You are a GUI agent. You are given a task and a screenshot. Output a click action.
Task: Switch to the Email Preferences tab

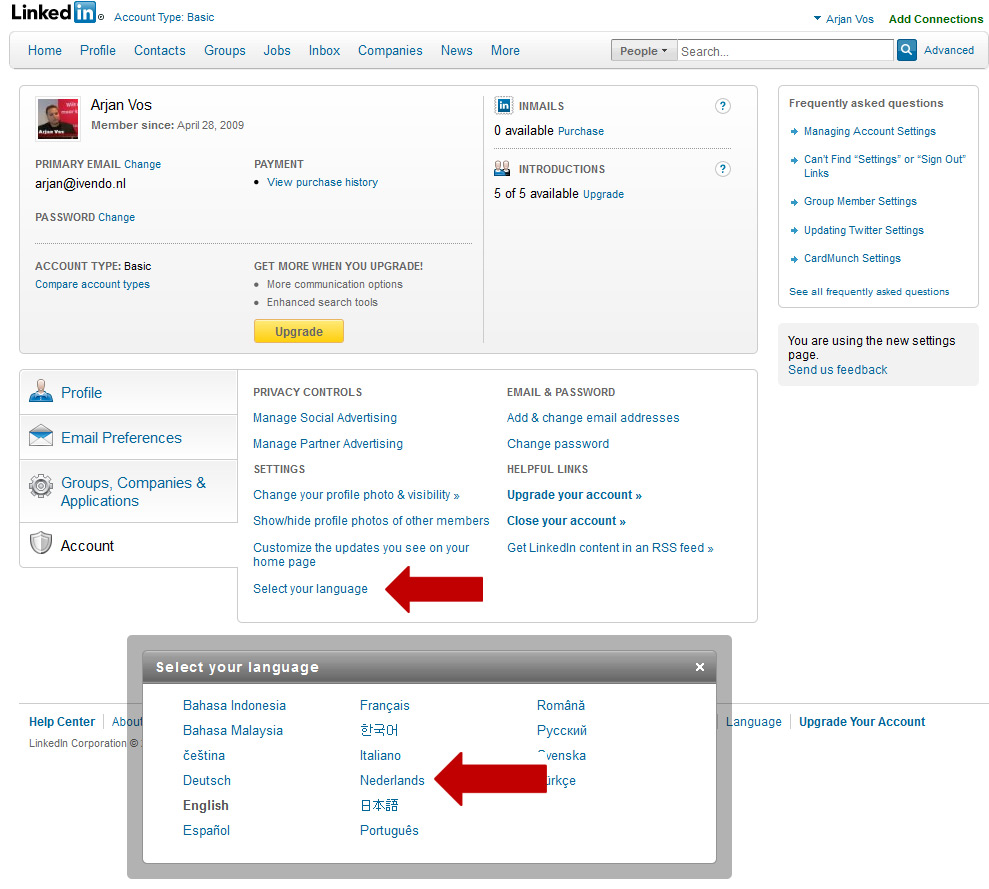(129, 437)
